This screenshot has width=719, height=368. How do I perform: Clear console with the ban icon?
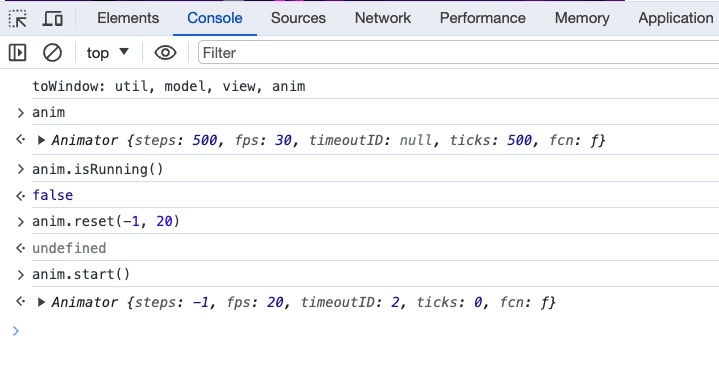[52, 53]
